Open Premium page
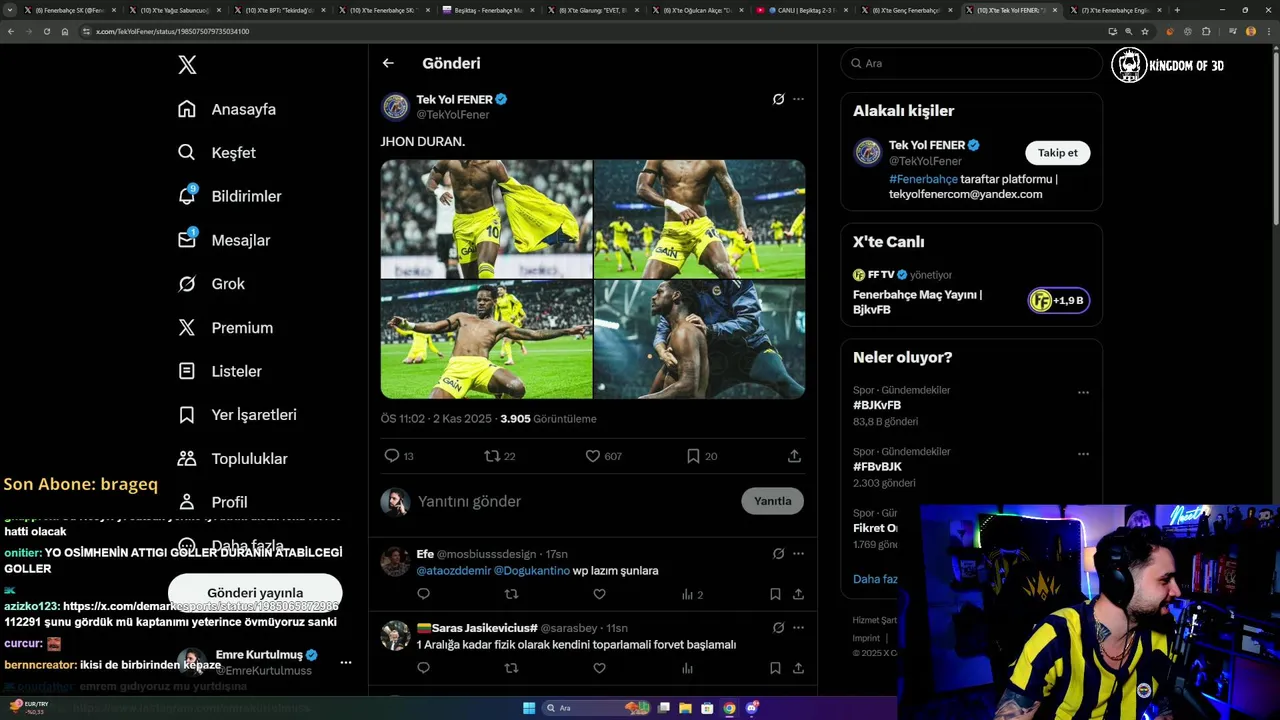The height and width of the screenshot is (720, 1280). [225, 327]
